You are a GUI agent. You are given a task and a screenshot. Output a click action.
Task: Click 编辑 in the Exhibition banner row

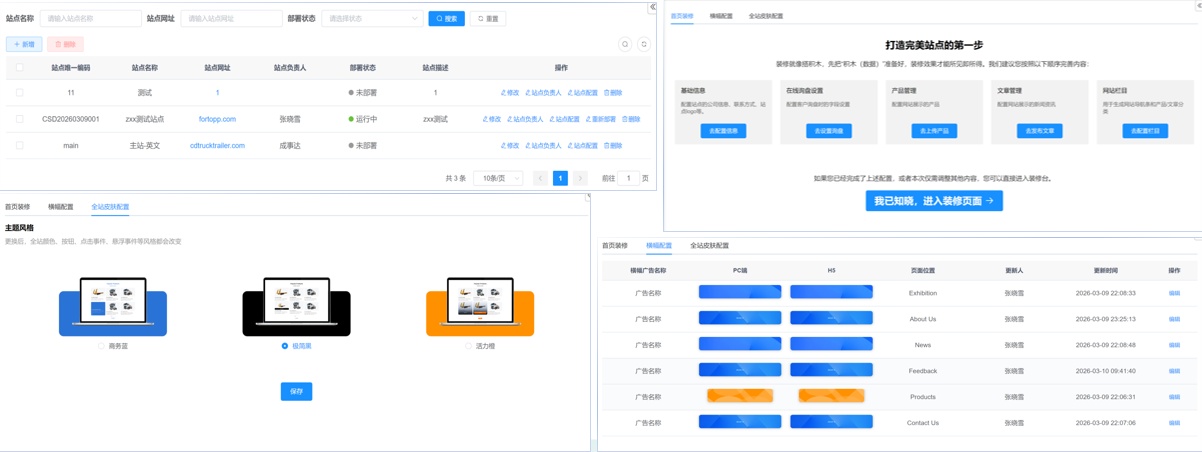coord(1174,293)
